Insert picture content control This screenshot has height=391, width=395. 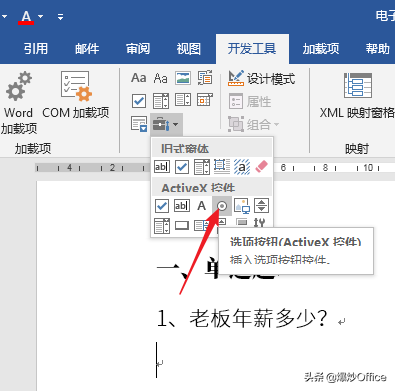click(183, 78)
